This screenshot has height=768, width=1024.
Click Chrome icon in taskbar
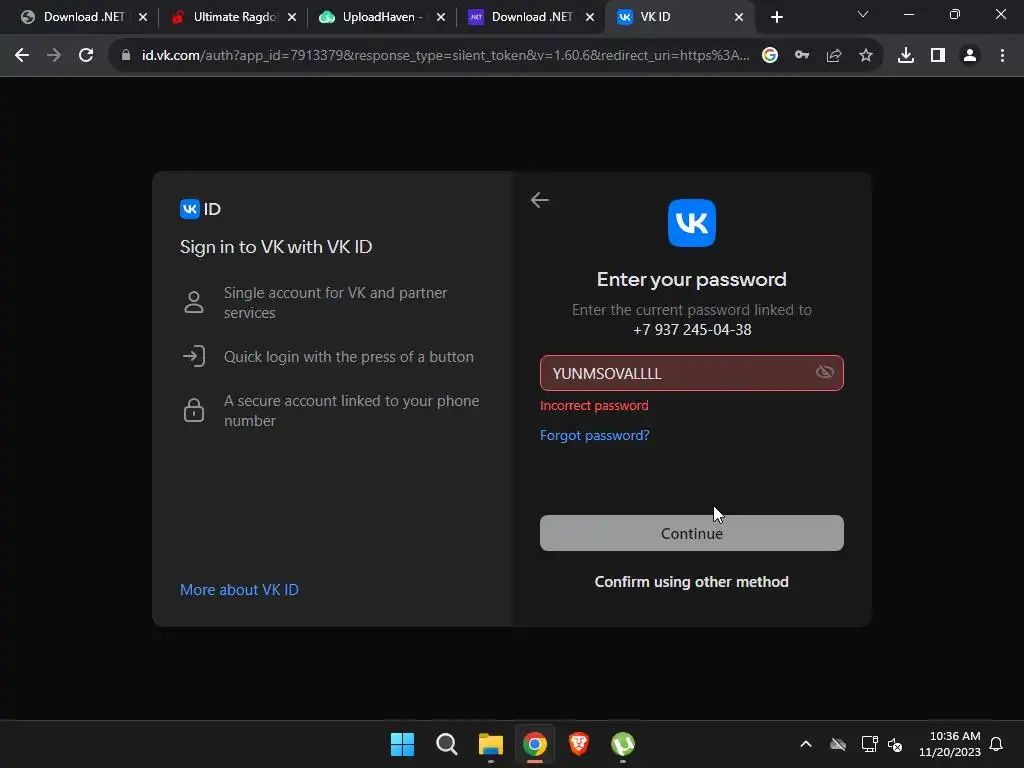click(535, 744)
